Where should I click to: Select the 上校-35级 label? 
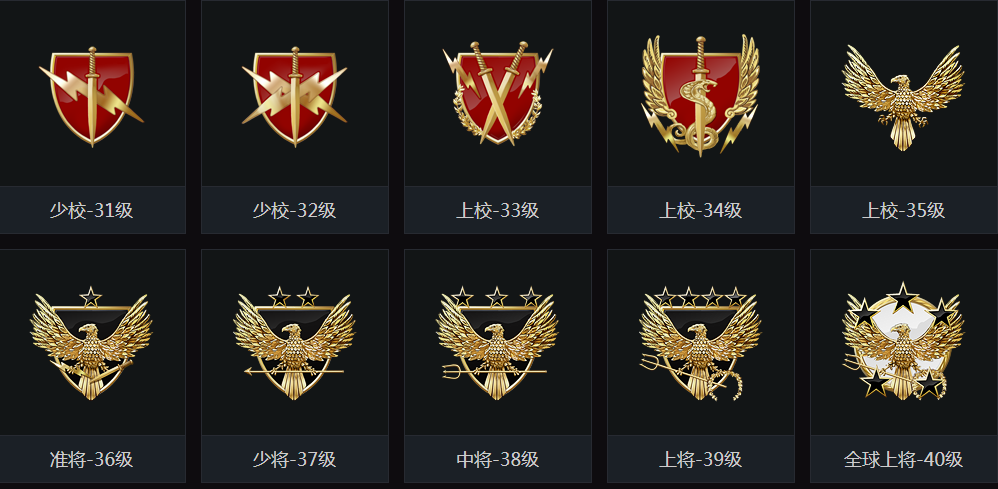point(903,210)
